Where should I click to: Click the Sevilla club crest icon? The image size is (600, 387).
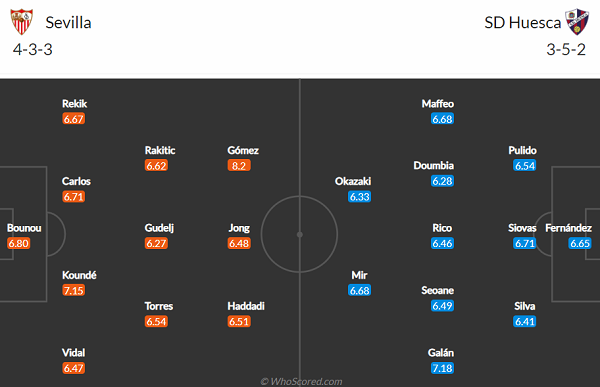(21, 22)
